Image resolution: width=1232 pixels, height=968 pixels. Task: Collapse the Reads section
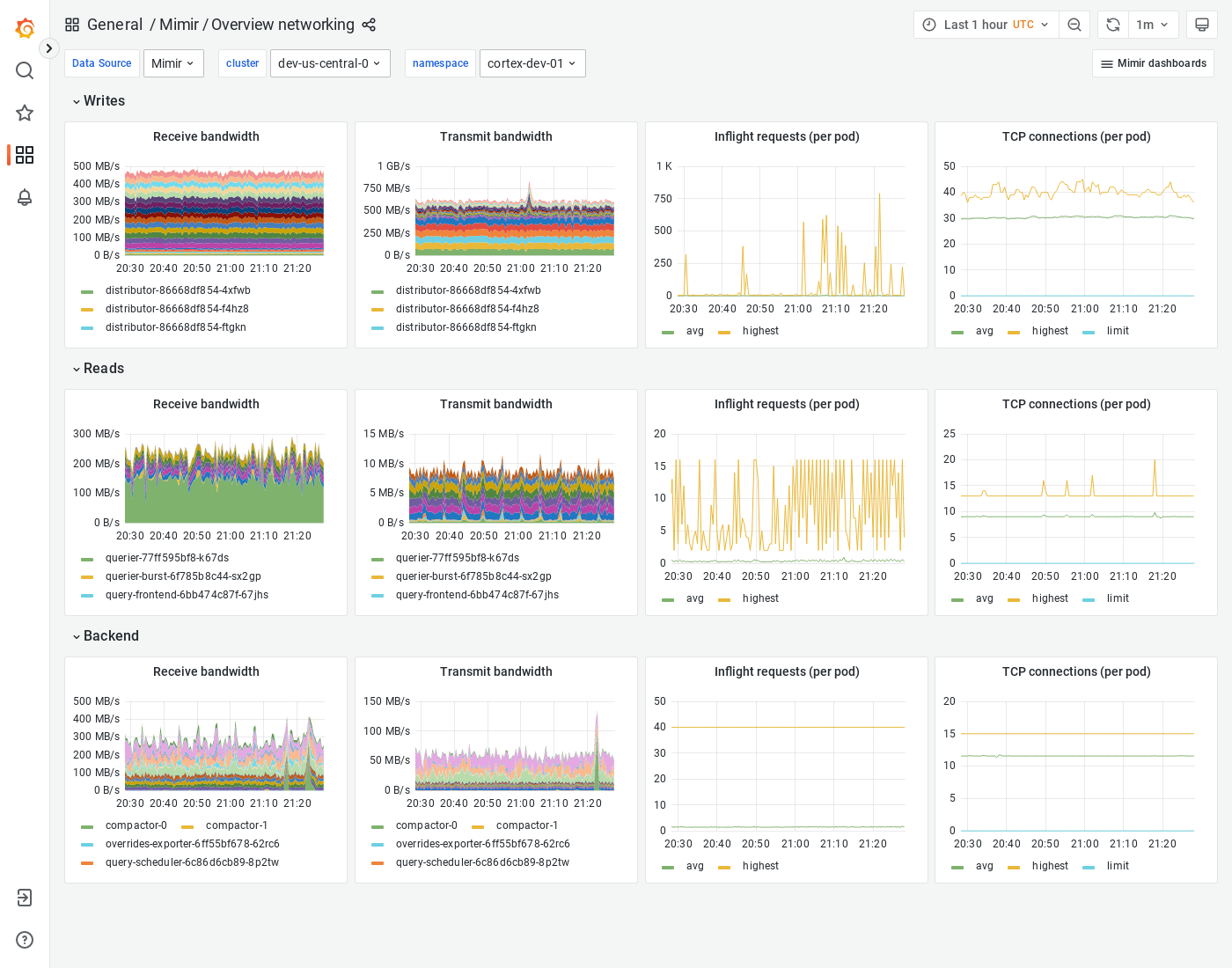pos(98,369)
